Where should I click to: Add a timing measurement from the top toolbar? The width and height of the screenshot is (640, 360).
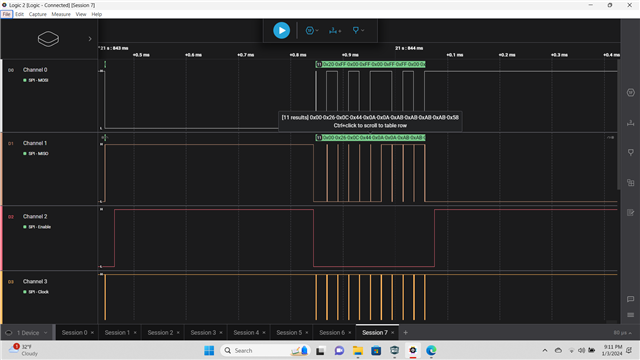point(335,30)
